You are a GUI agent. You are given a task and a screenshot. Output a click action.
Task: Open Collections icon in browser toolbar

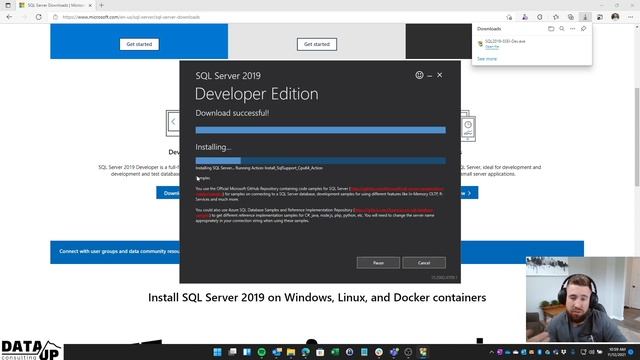pos(571,17)
